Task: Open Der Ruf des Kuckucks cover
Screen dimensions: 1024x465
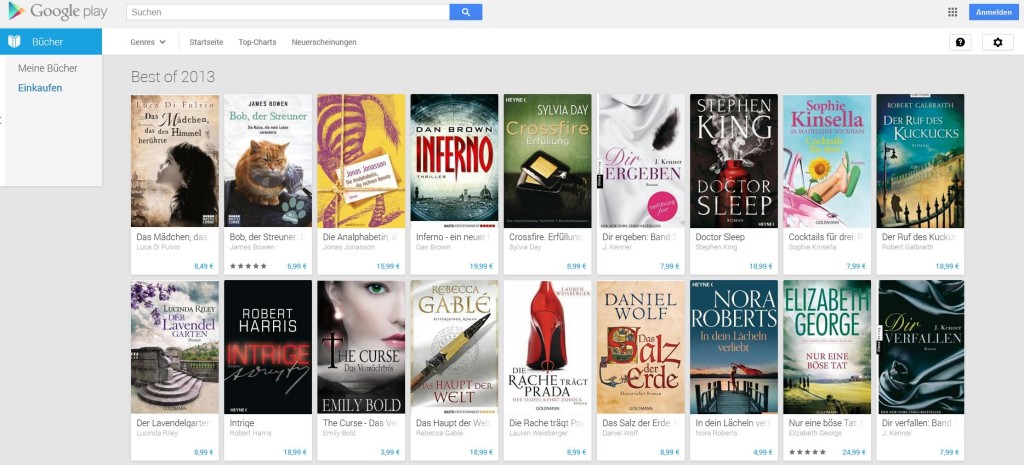Action: coord(920,161)
